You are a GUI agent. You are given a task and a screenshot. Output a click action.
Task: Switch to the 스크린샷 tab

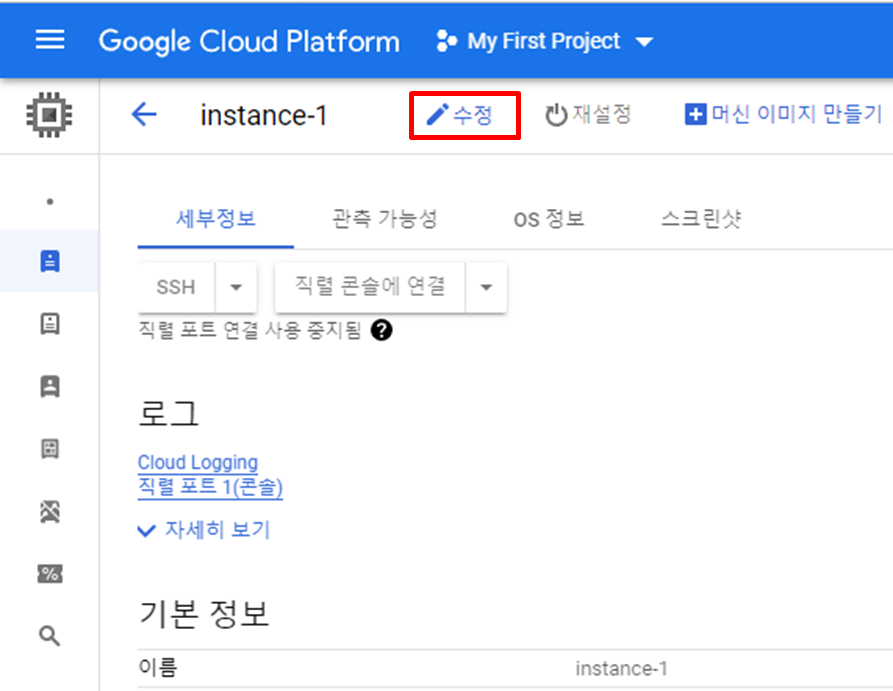point(701,219)
